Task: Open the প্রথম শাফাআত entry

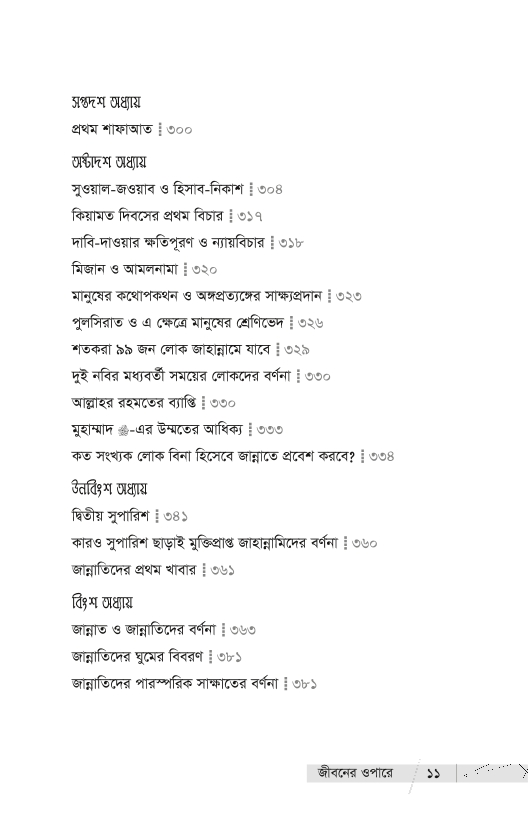Action: [x=132, y=129]
